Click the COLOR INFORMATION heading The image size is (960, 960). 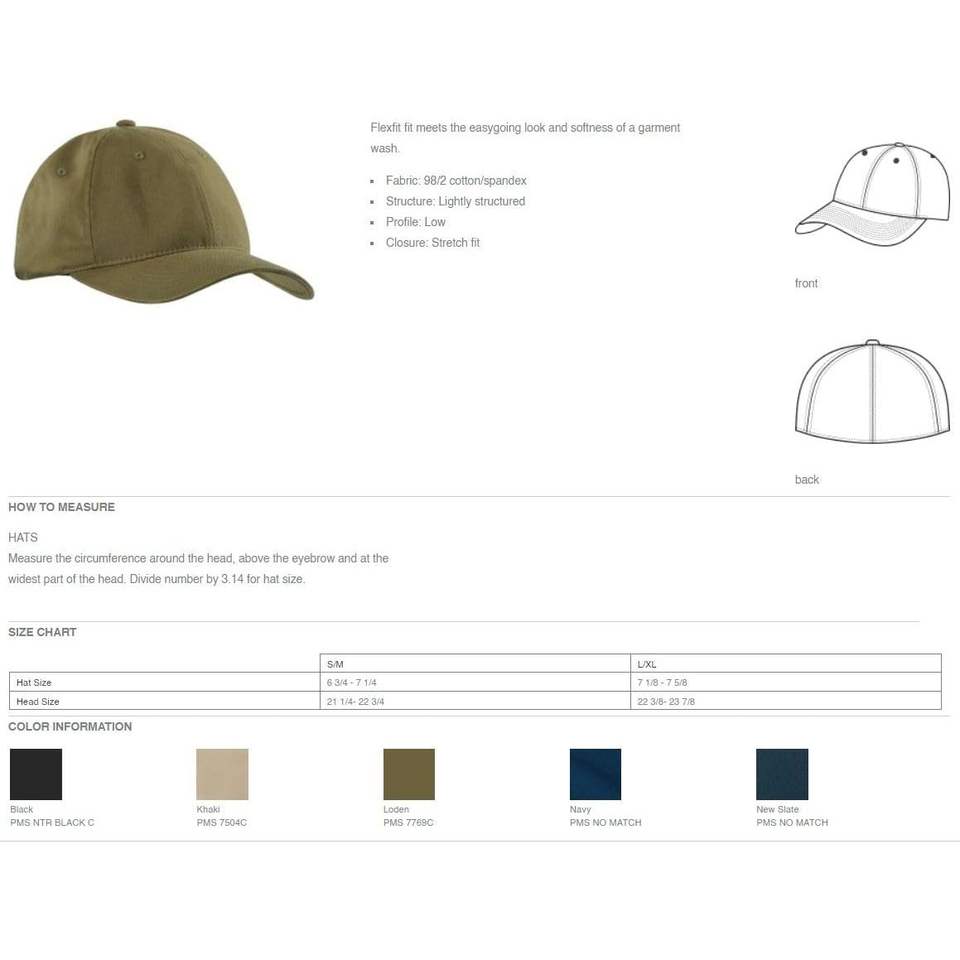click(x=70, y=726)
